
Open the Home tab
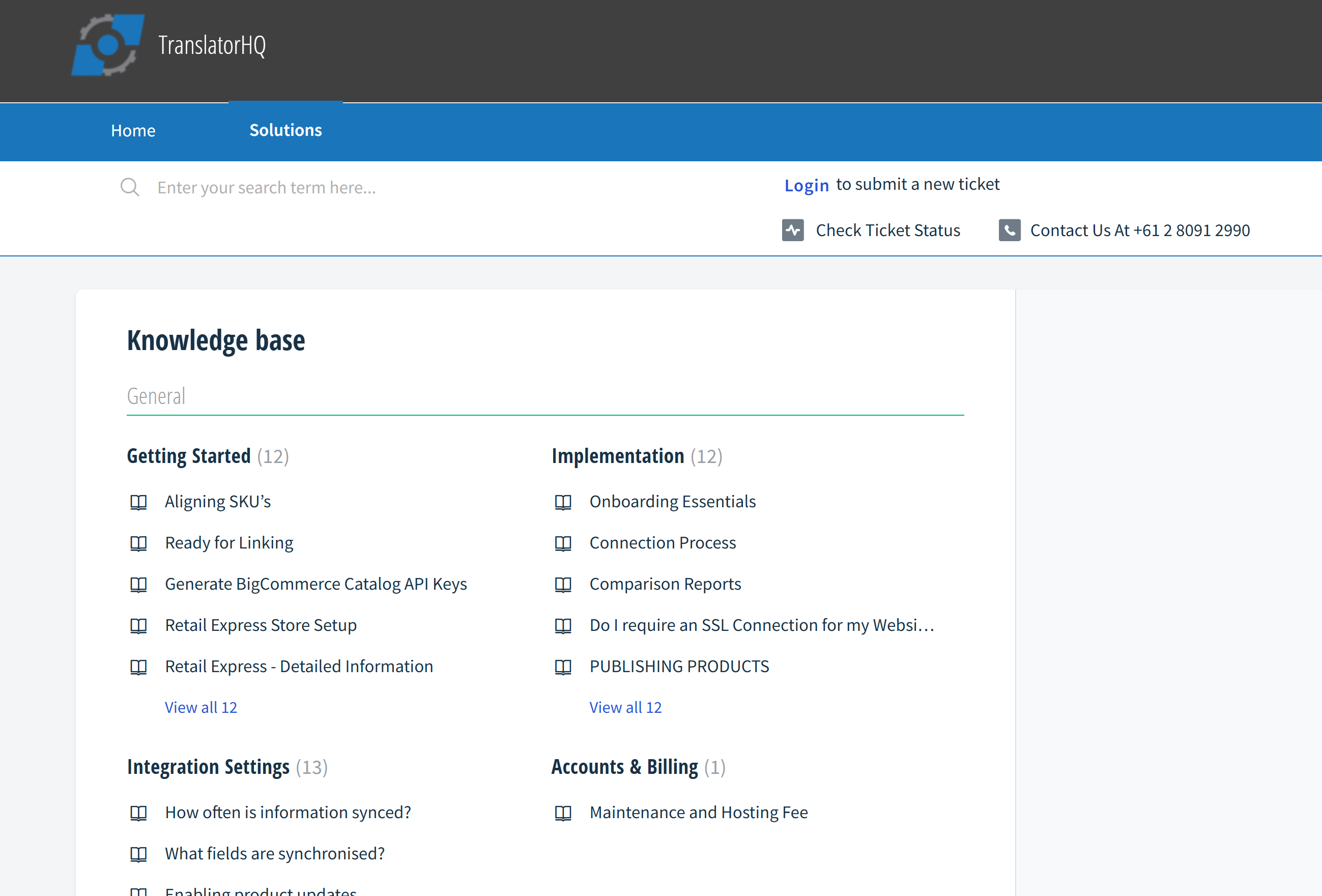pos(133,131)
